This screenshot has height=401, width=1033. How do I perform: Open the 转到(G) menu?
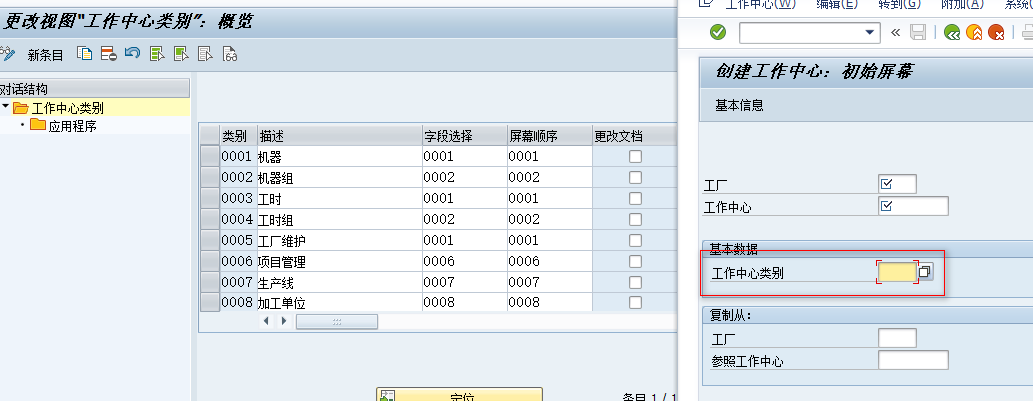pyautogui.click(x=899, y=5)
